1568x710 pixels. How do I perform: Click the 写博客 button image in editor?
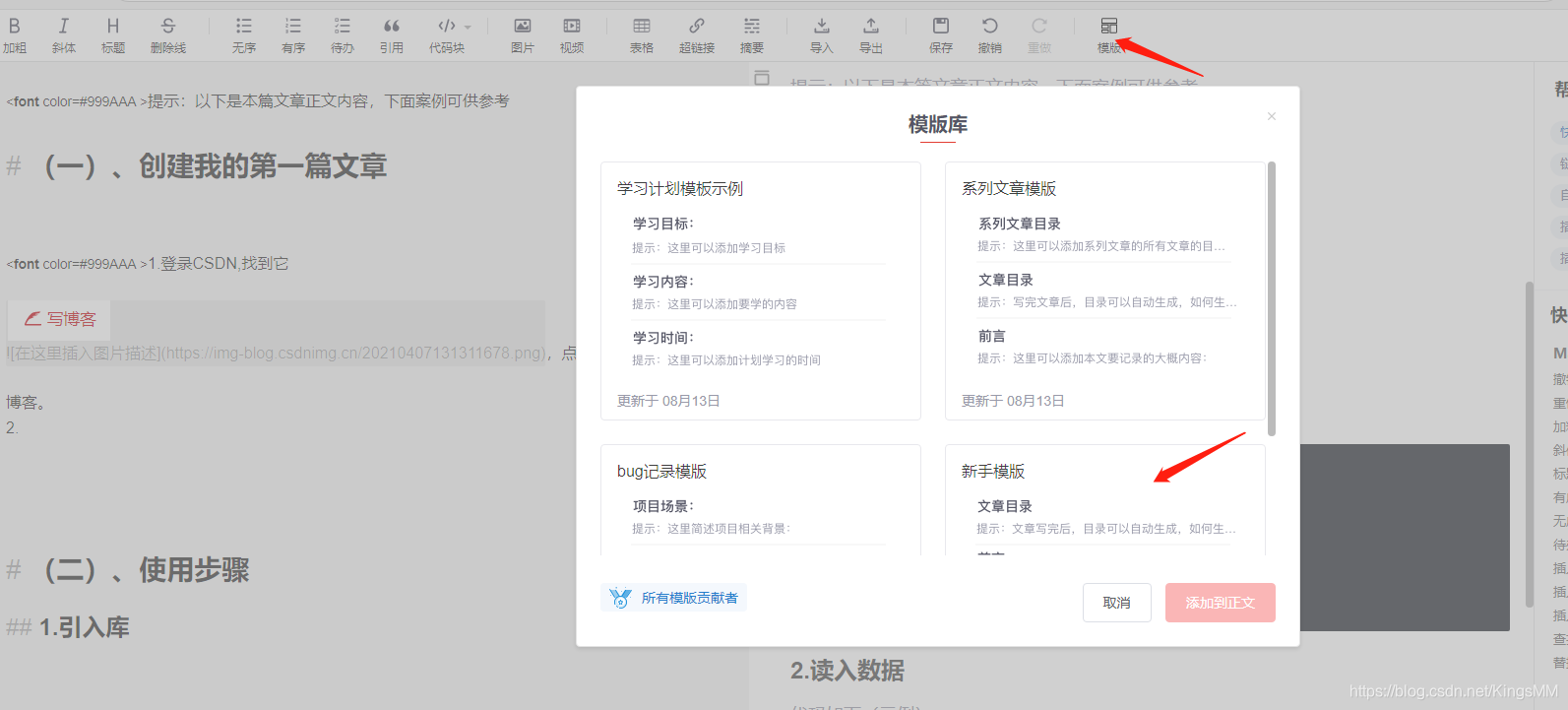(x=59, y=319)
